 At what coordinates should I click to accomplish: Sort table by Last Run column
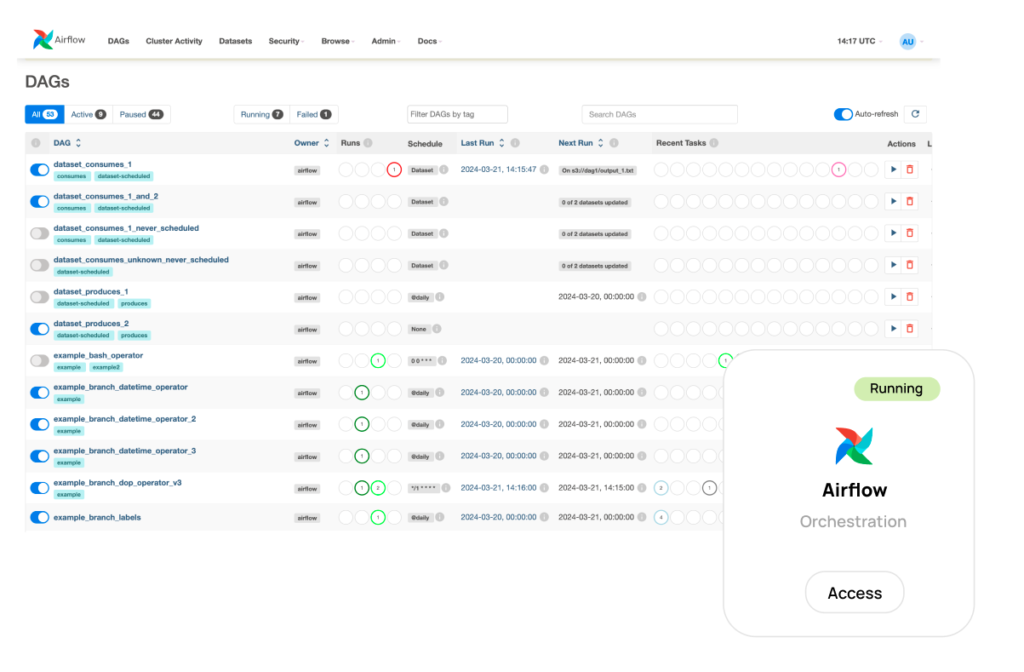click(483, 143)
